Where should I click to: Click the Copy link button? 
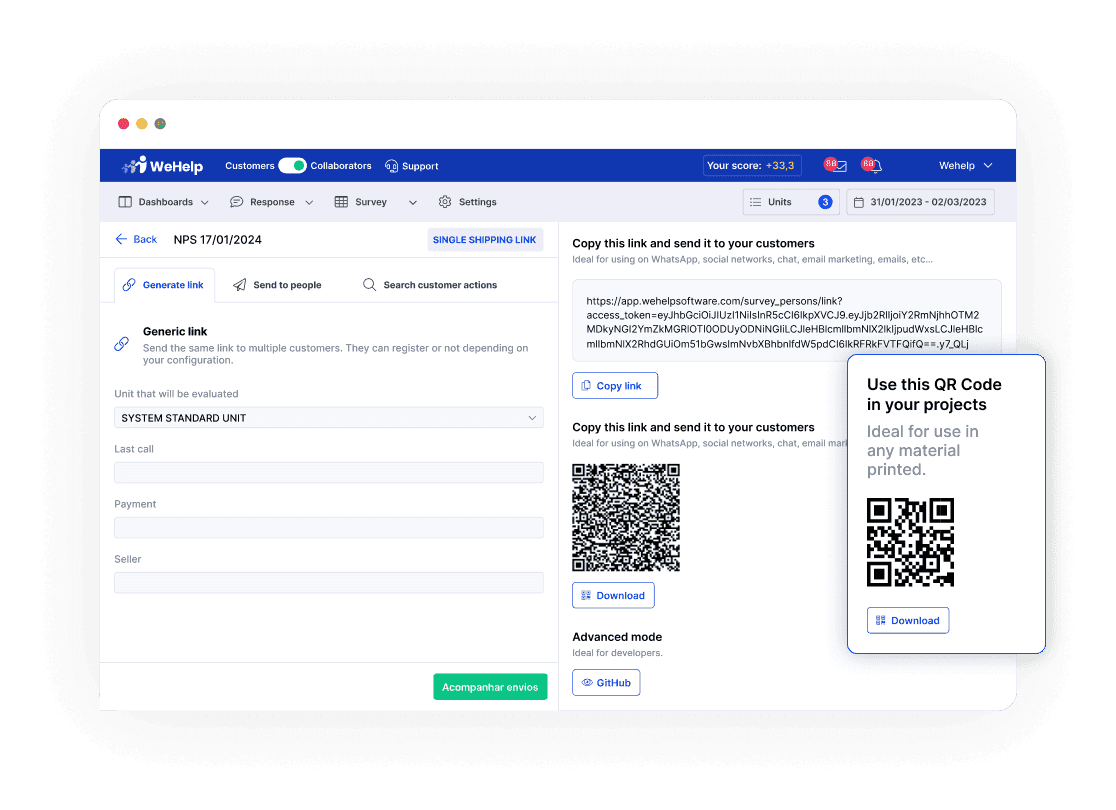tap(614, 385)
